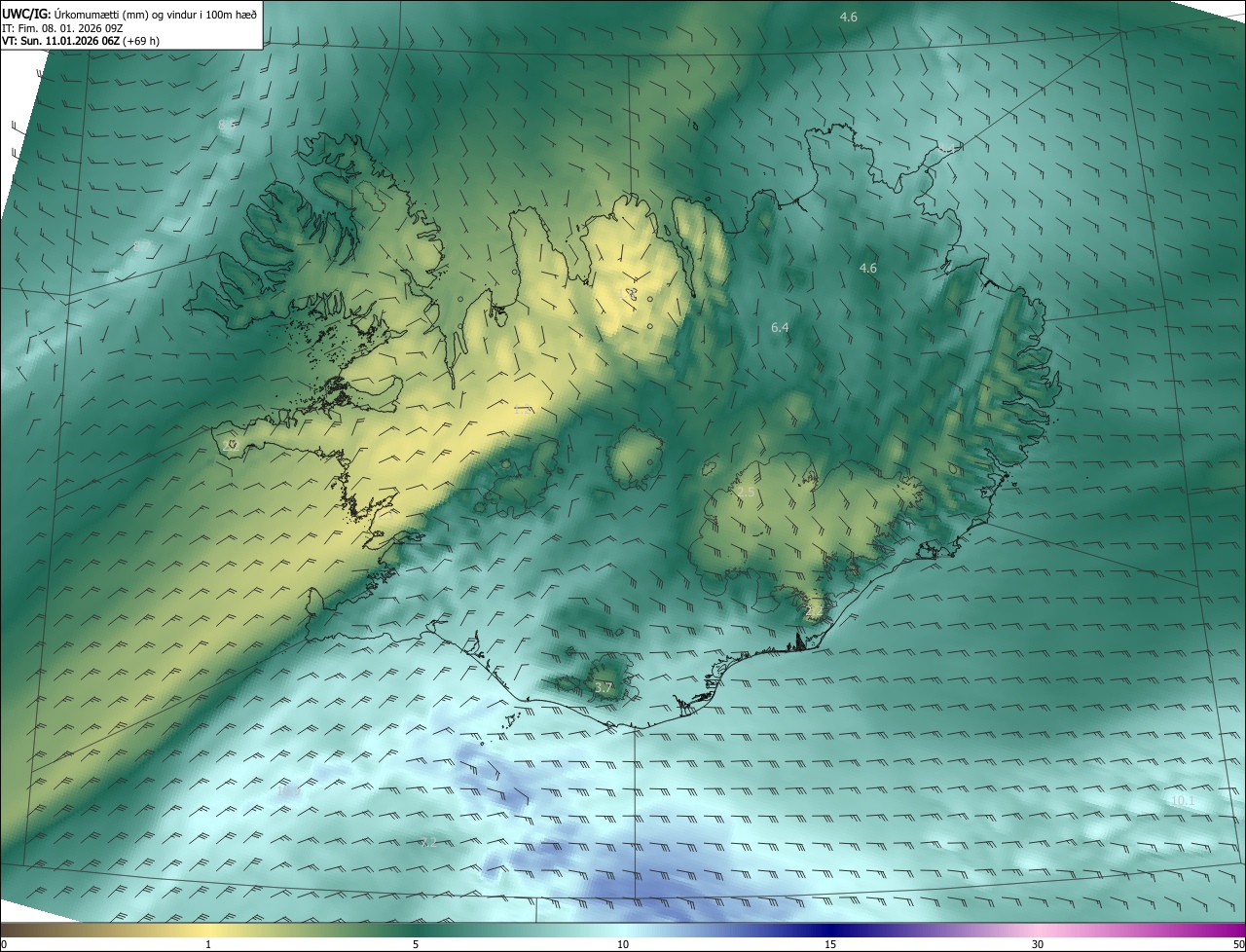Click the "UWC/IG: Úrkomumætti (mm) og vindur" title line
Viewport: 1246px width, 952px height.
pyautogui.click(x=129, y=15)
